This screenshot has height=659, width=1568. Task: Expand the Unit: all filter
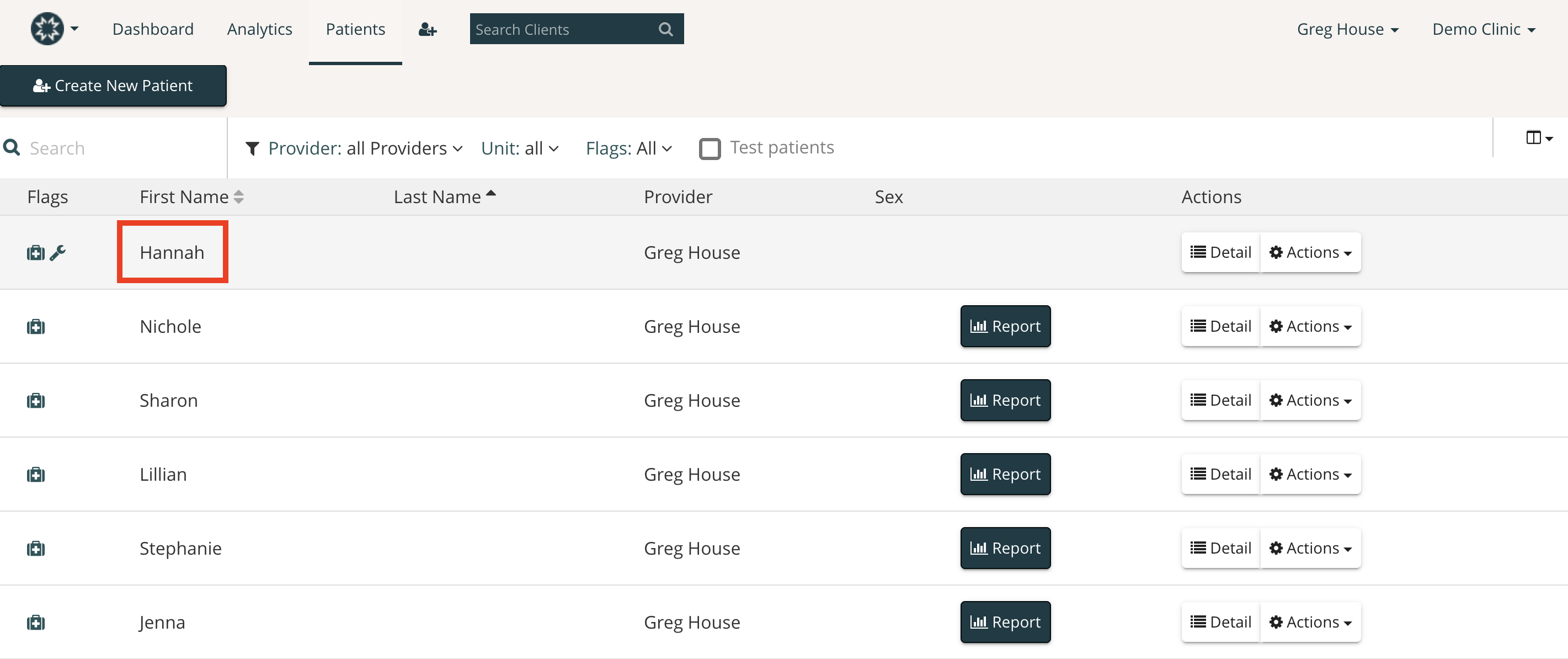click(520, 148)
